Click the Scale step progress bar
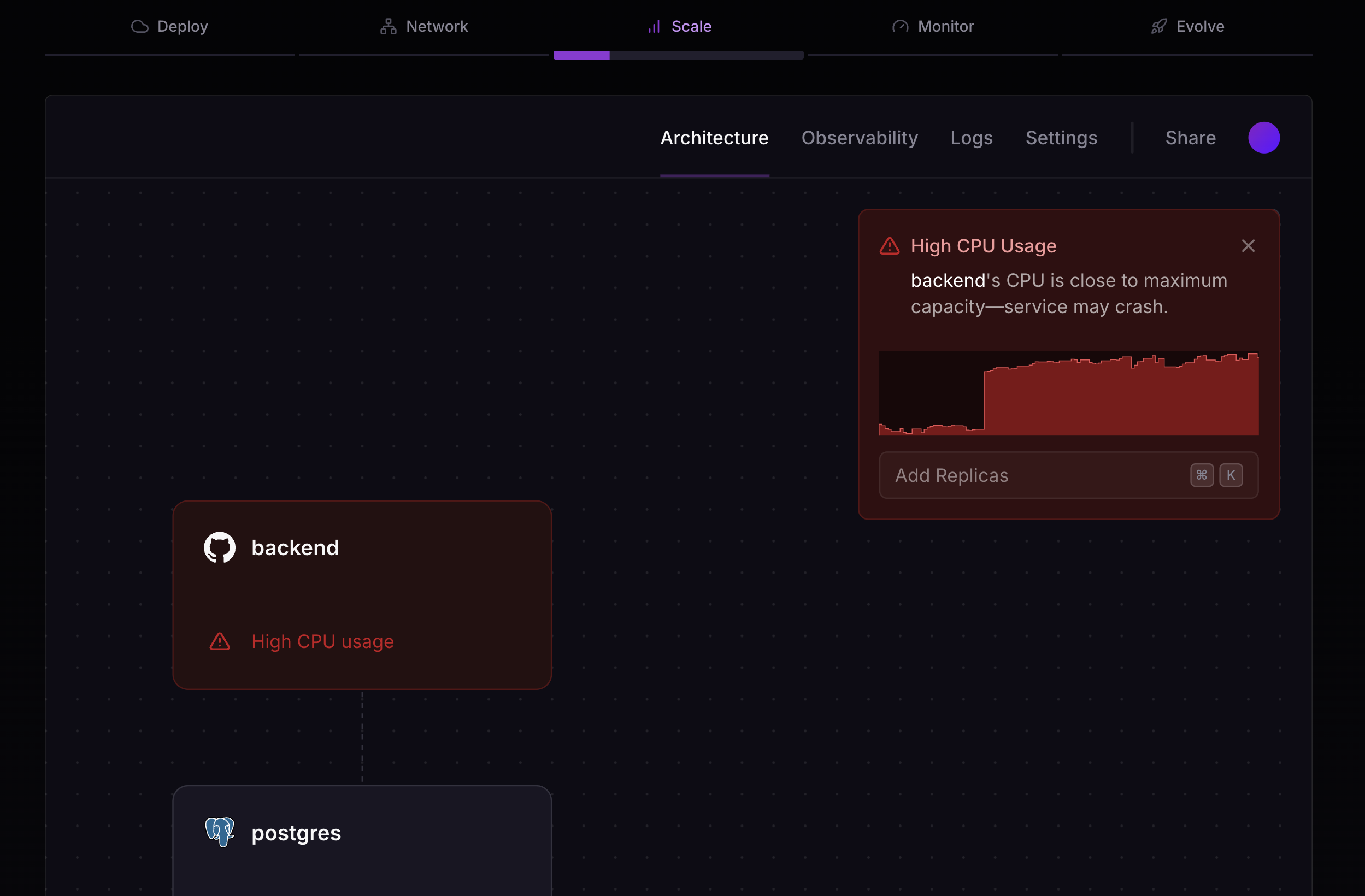1365x896 pixels. point(678,55)
